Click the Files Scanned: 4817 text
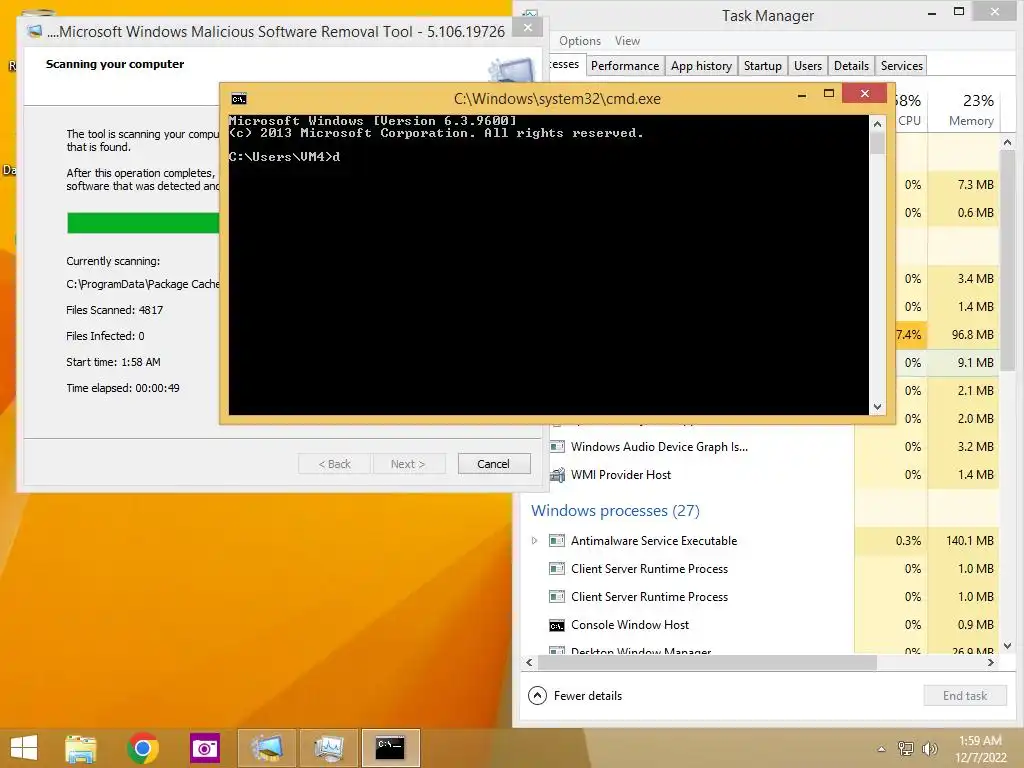Image resolution: width=1024 pixels, height=768 pixels. pyautogui.click(x=114, y=310)
